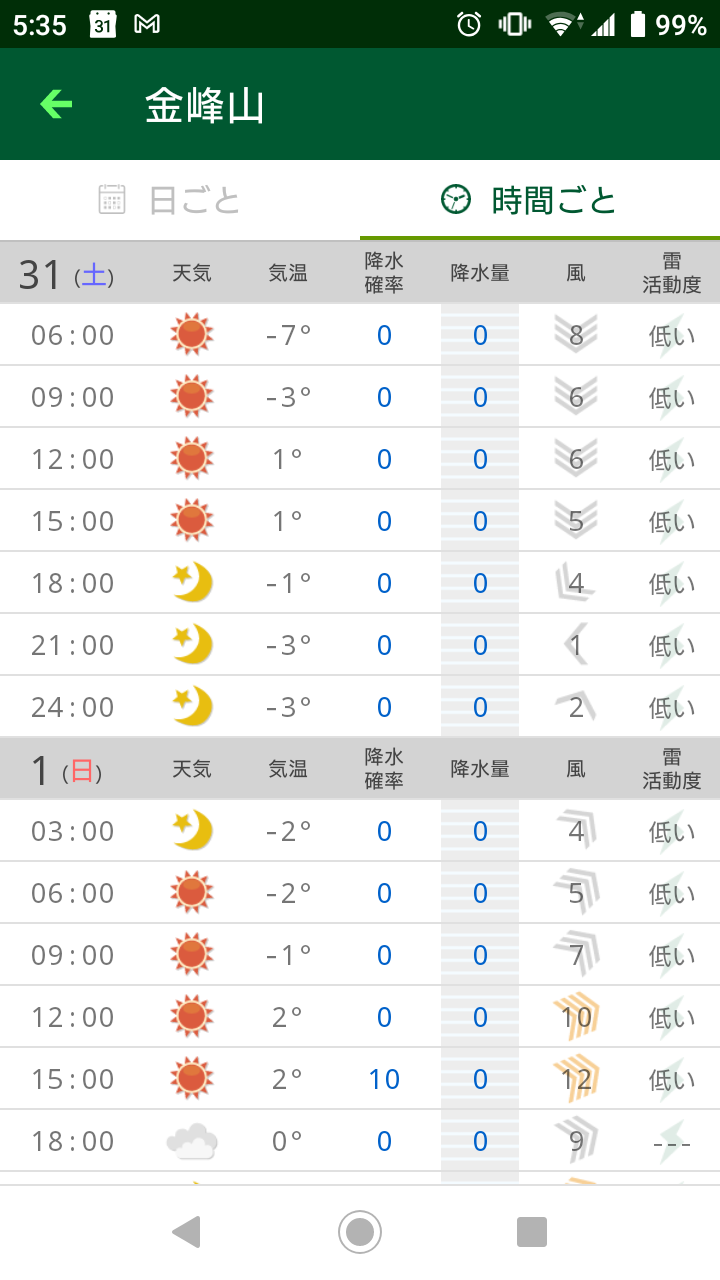The height and width of the screenshot is (1280, 720).
Task: Tap the green back arrow
Action: (56, 104)
